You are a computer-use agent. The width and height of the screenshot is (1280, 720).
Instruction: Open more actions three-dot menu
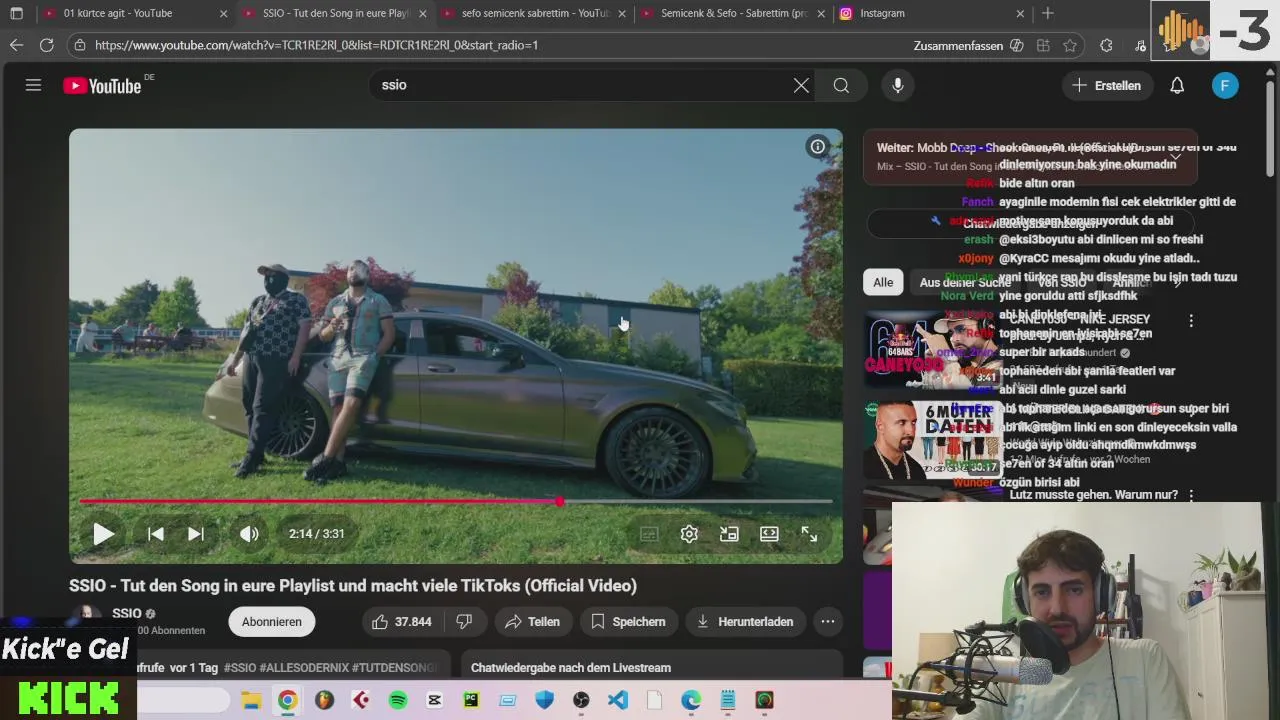828,621
